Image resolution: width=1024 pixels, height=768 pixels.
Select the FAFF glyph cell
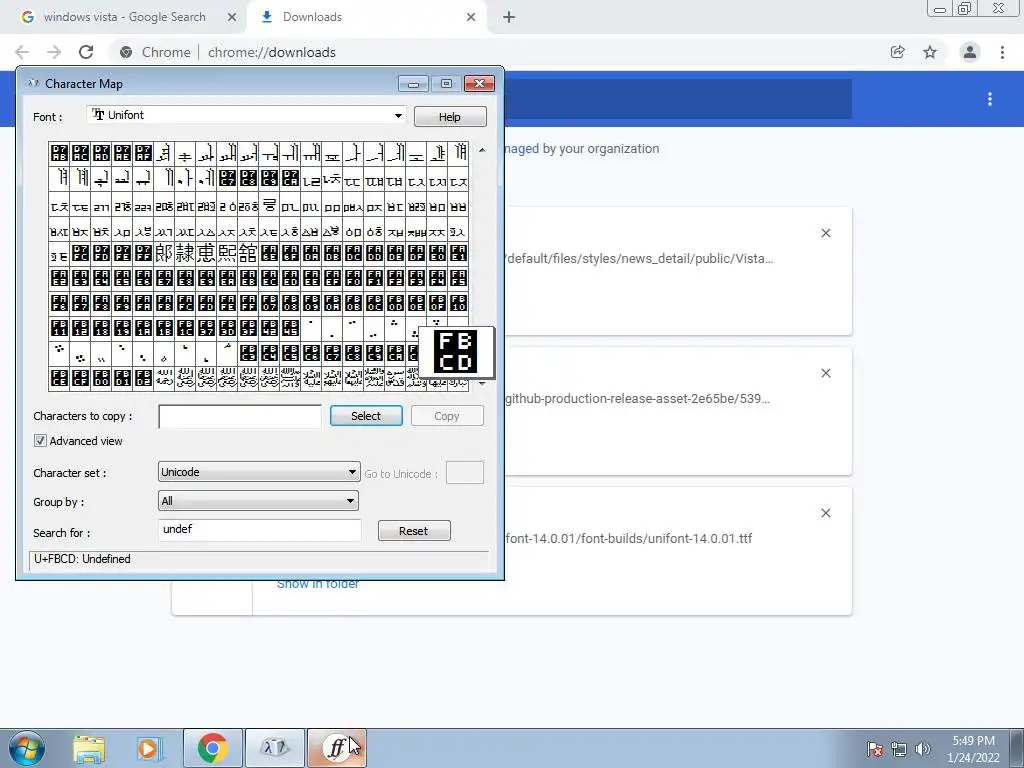click(x=248, y=303)
